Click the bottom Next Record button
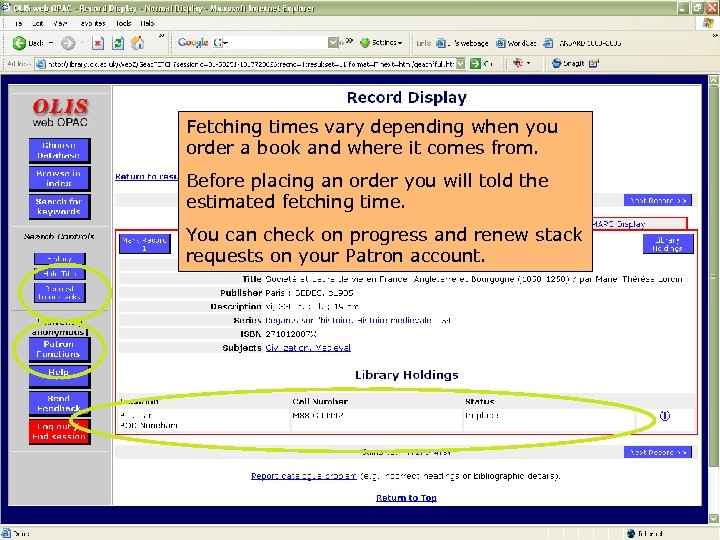The image size is (720, 540). pyautogui.click(x=658, y=452)
